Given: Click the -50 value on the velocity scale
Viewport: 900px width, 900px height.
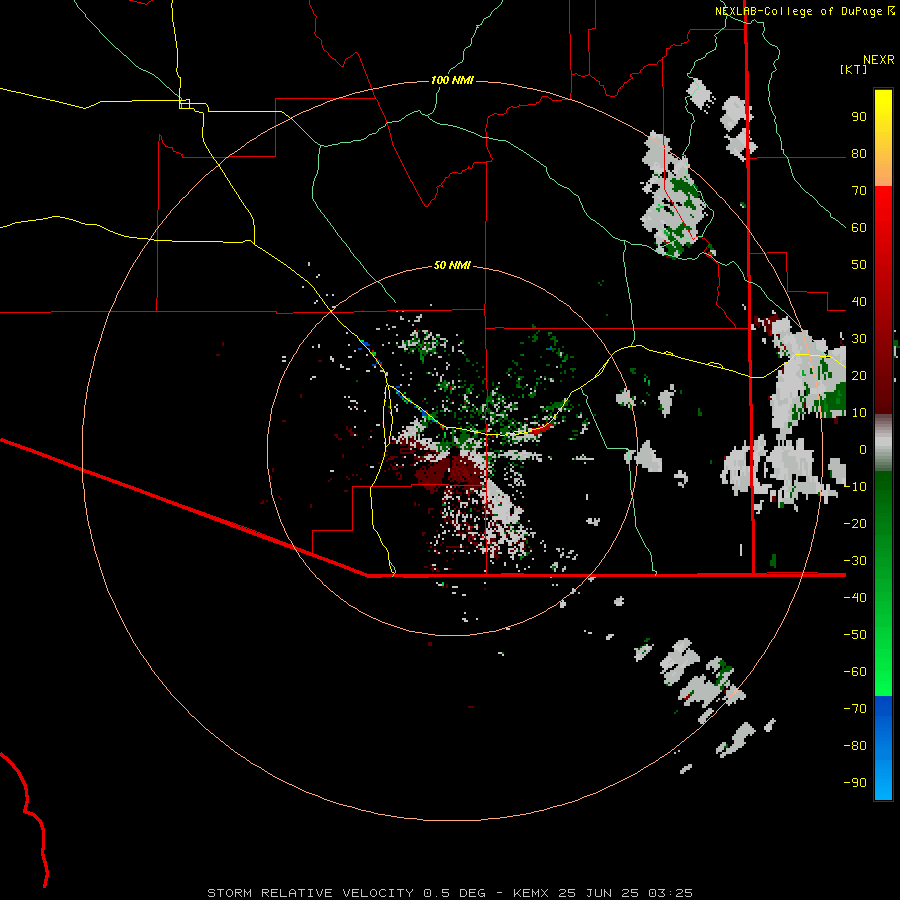Looking at the screenshot, I should tap(855, 635).
